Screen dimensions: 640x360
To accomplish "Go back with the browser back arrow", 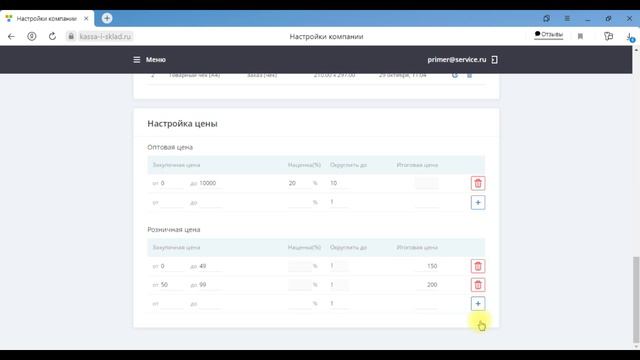I will click(11, 36).
